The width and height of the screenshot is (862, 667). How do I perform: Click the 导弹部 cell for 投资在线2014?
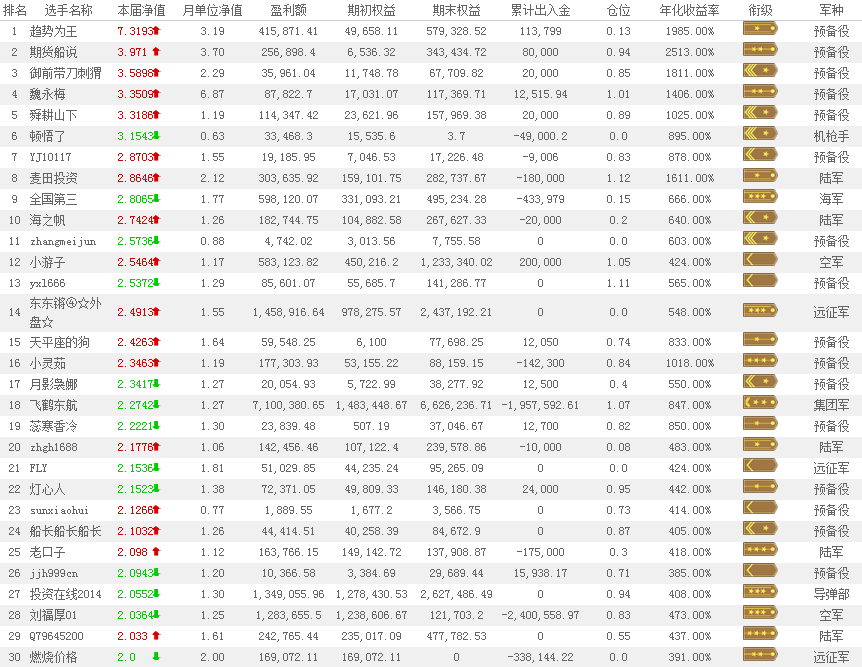point(831,594)
